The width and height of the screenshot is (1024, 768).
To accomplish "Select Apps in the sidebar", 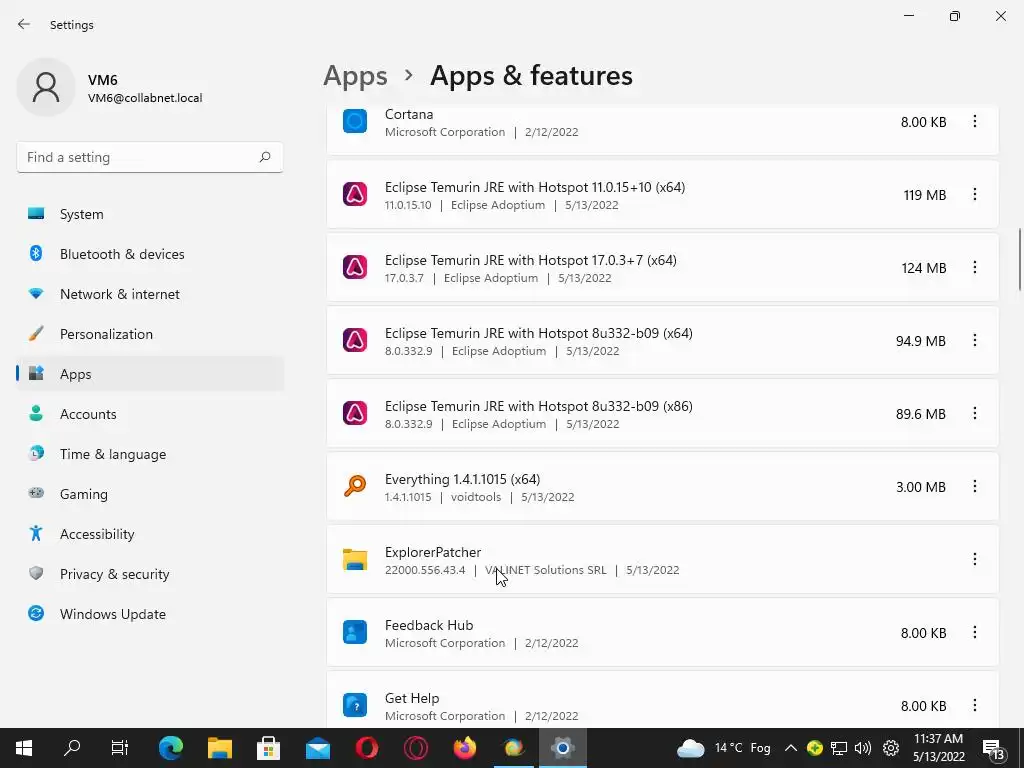I will 150,374.
